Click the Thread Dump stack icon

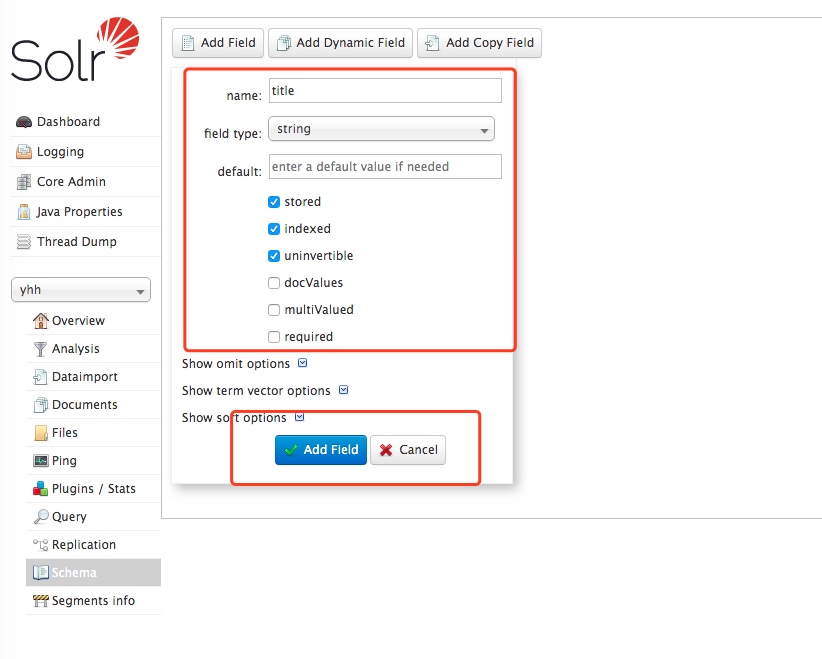23,242
